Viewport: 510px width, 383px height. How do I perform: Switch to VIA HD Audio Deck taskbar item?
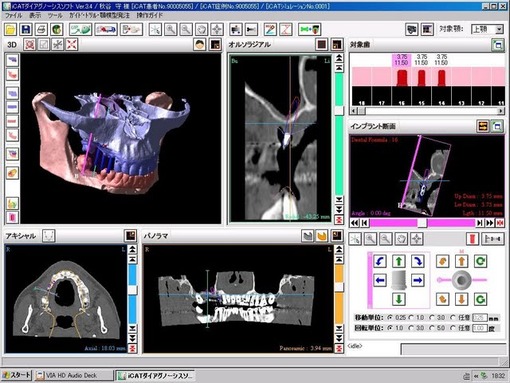(74, 375)
